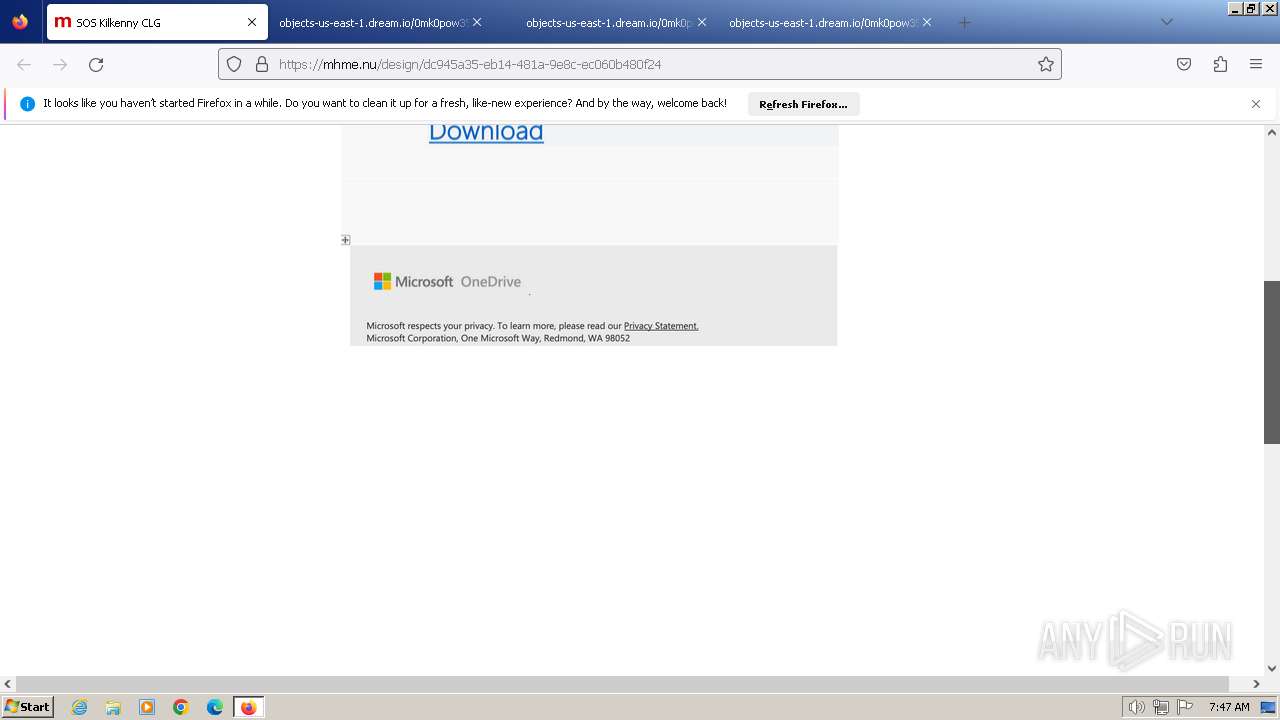Click the vertical scrollbar thumb
This screenshot has width=1280, height=720.
1272,362
